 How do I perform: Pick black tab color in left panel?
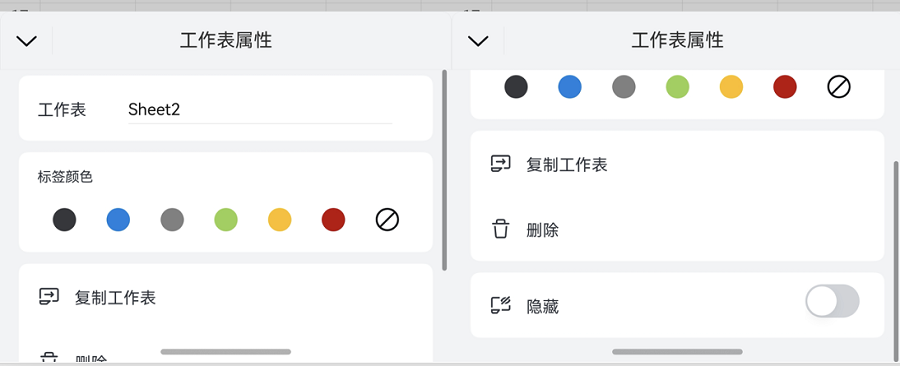(x=64, y=220)
